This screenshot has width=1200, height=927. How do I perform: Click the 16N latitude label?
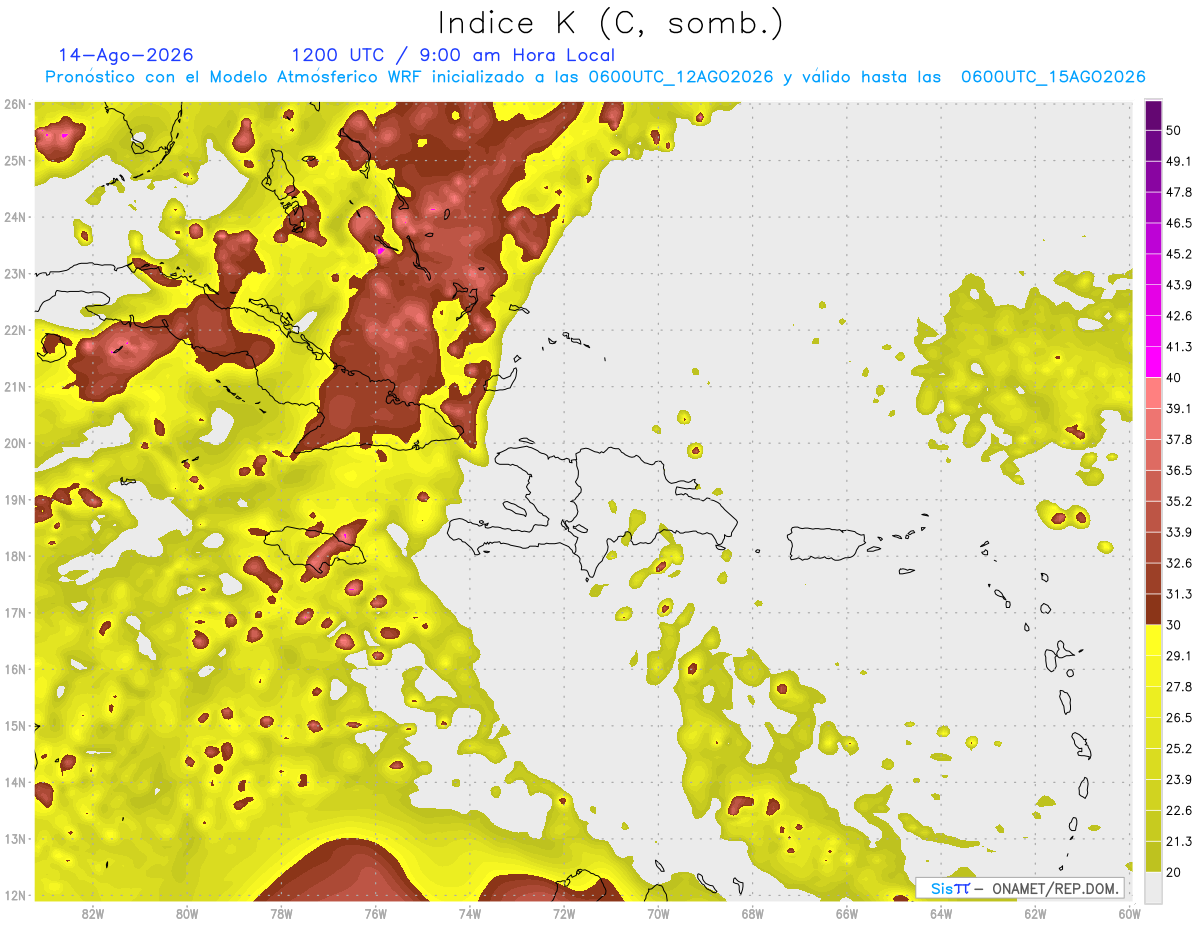(x=14, y=669)
